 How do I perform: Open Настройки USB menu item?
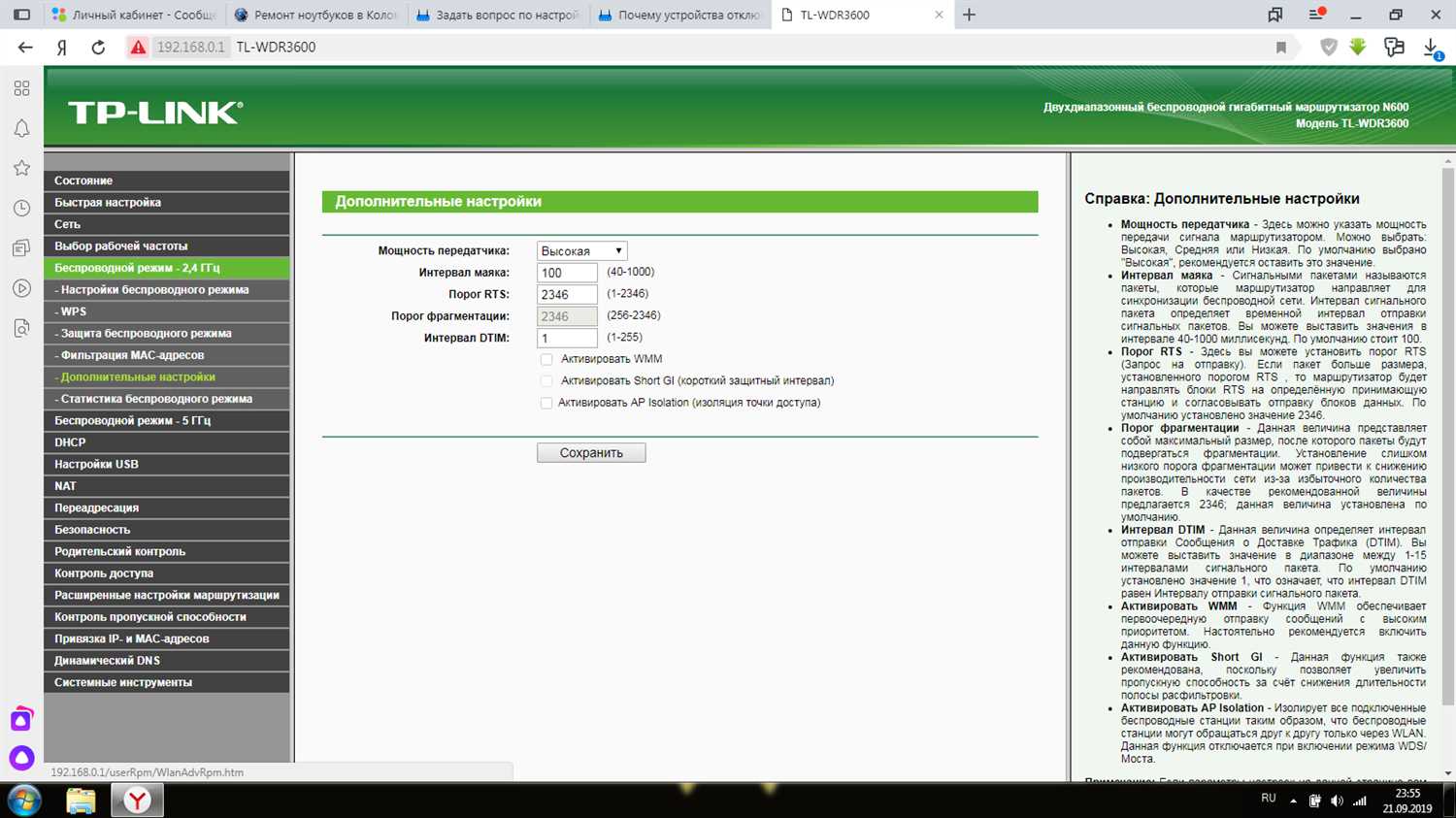[167, 465]
